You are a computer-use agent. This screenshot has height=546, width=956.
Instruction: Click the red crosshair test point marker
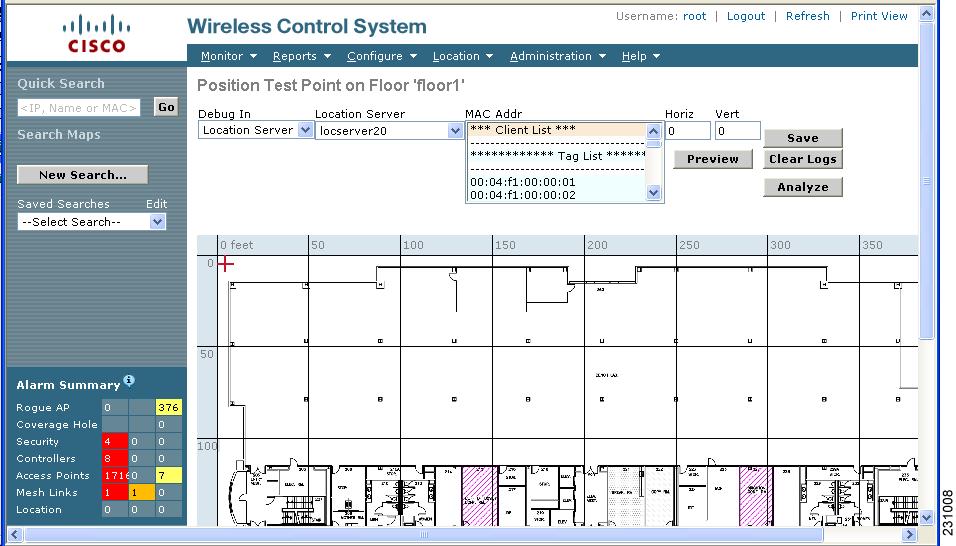click(x=226, y=264)
